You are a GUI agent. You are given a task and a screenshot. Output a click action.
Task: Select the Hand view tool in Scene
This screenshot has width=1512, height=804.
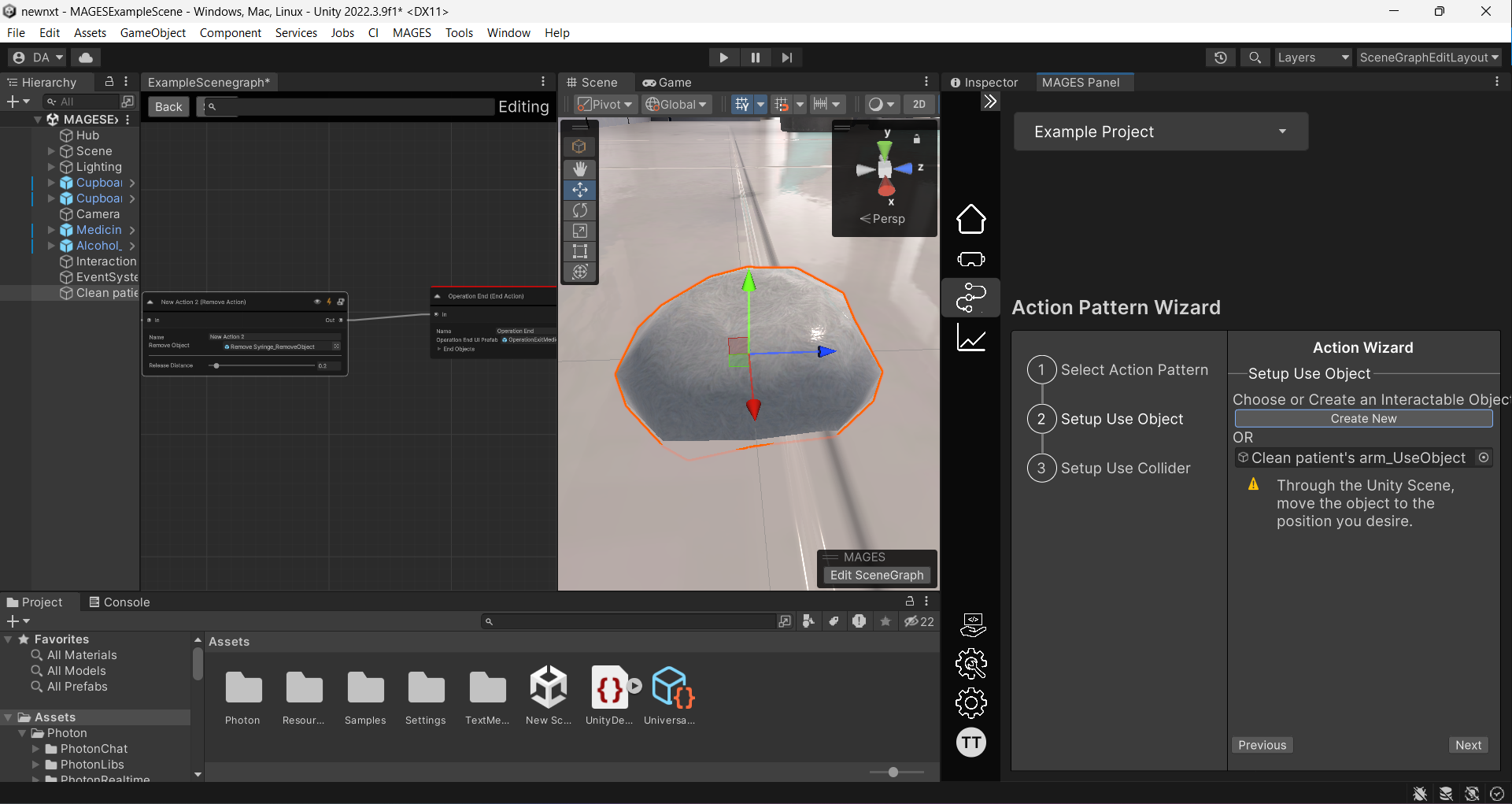coord(580,169)
